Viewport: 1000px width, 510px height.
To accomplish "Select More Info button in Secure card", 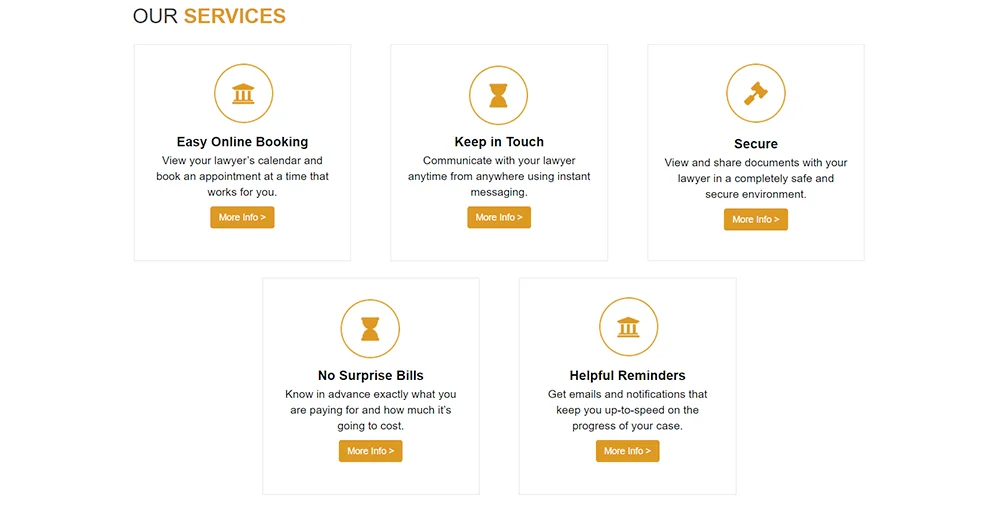I will click(756, 219).
